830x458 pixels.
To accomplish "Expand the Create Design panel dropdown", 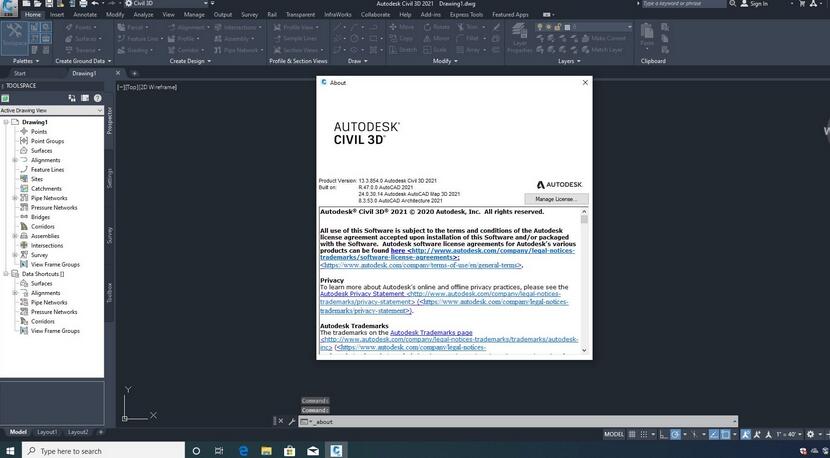I will (190, 61).
